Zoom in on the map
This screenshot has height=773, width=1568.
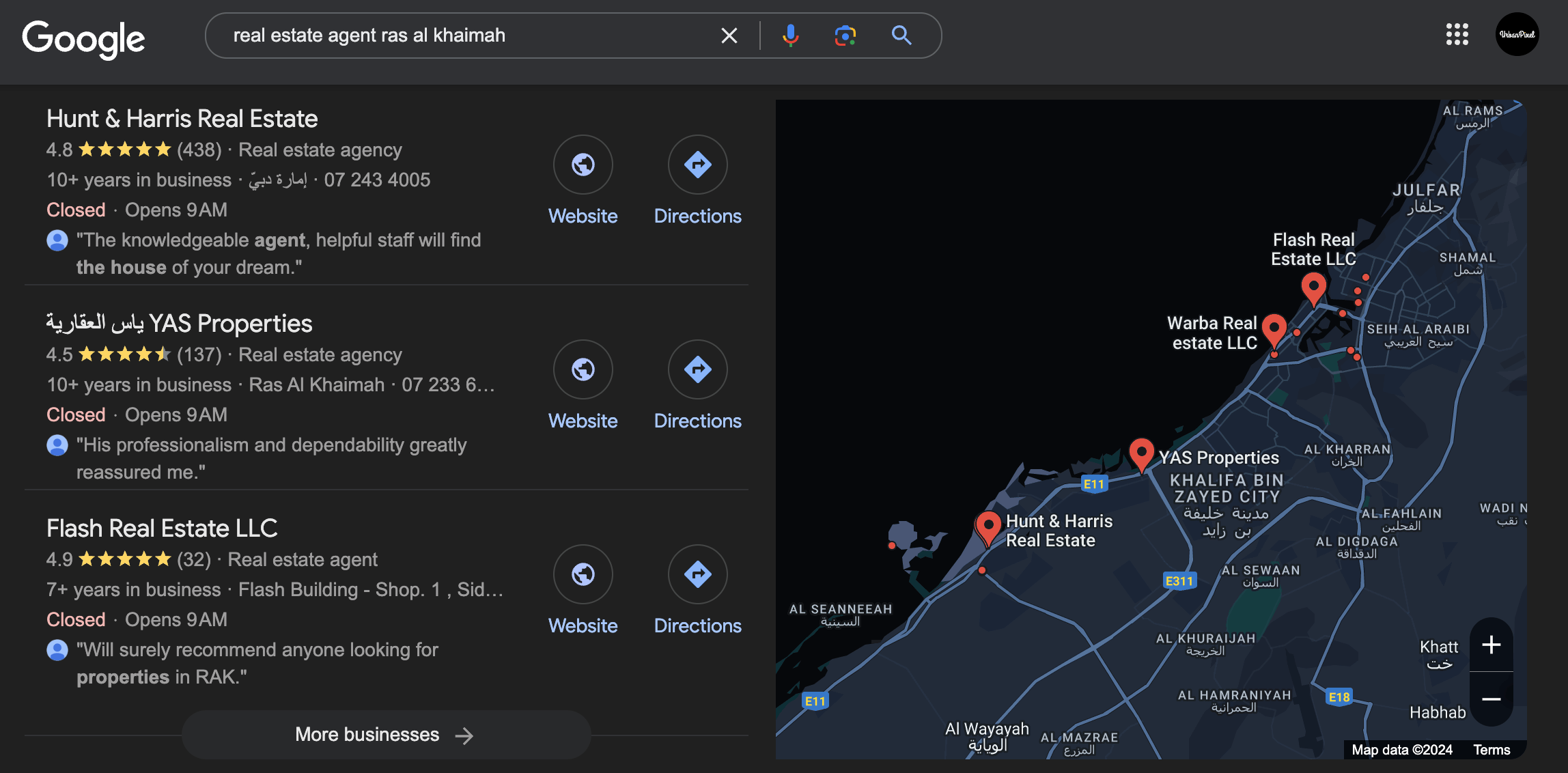1492,645
